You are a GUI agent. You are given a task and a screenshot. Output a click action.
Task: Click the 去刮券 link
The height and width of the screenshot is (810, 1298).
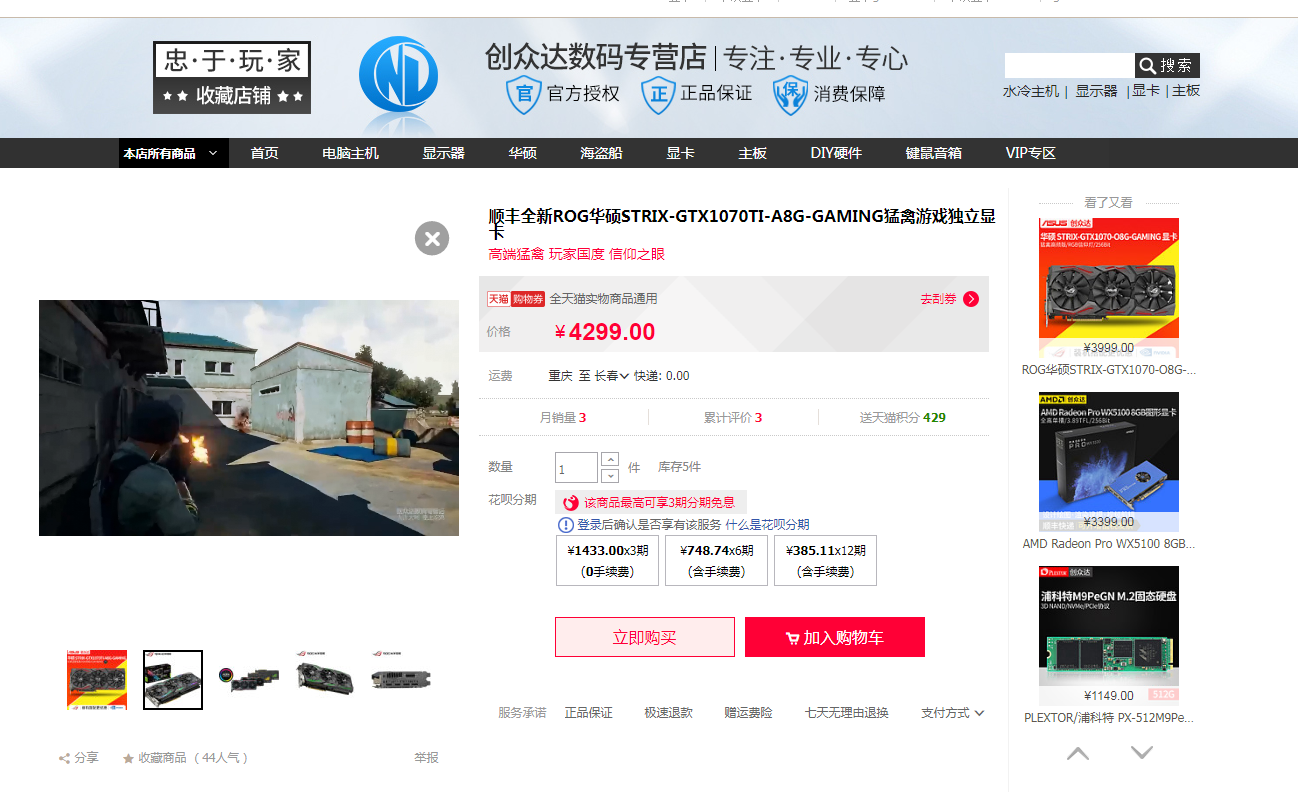pyautogui.click(x=938, y=299)
